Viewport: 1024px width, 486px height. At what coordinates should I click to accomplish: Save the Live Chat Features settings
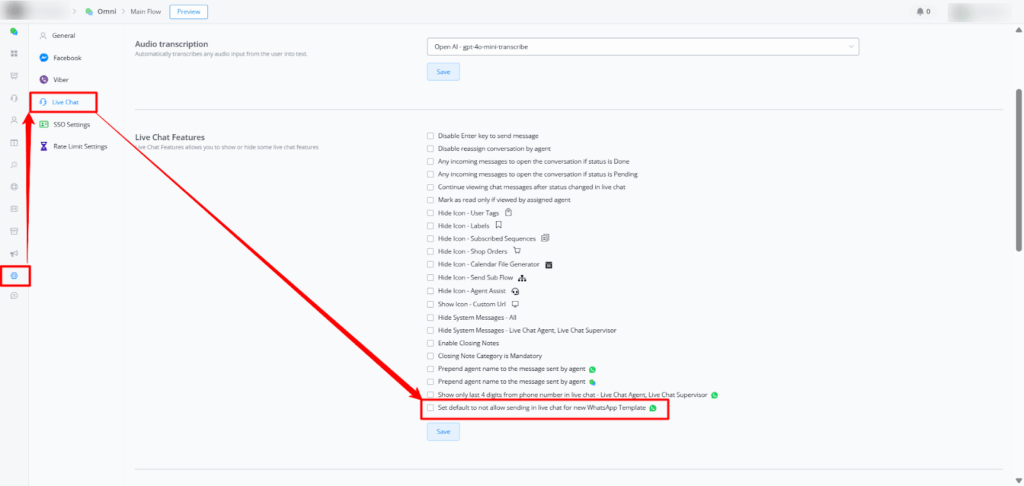tap(443, 432)
